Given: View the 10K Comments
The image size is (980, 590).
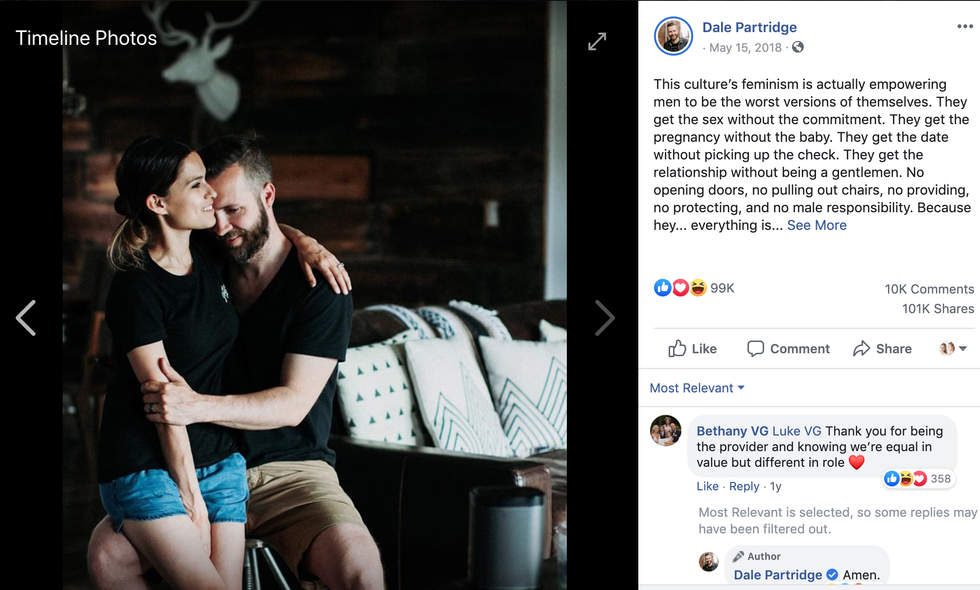Looking at the screenshot, I should point(929,289).
